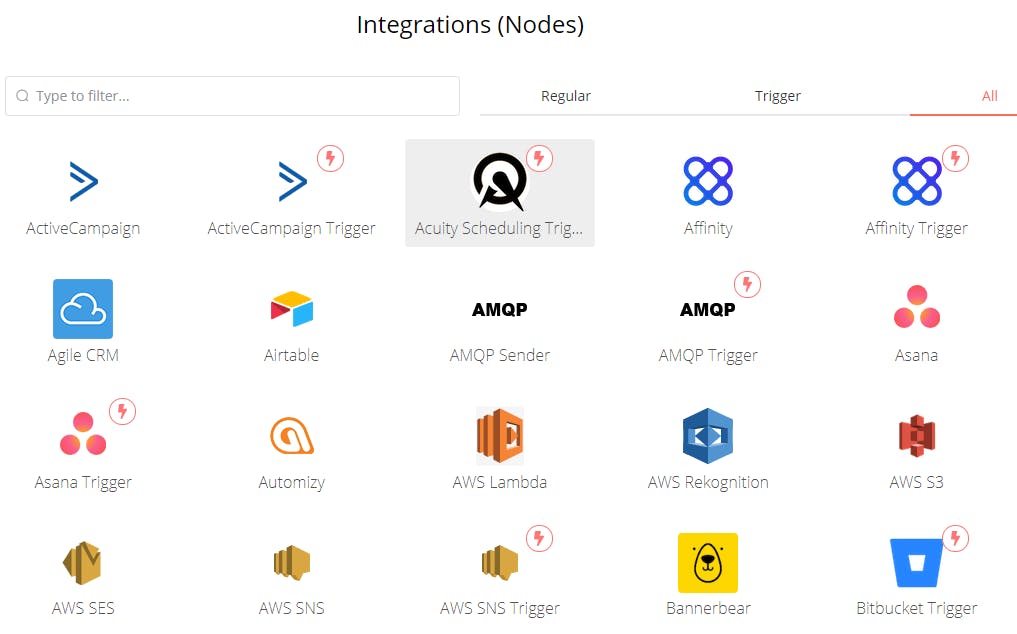The width and height of the screenshot is (1017, 634).
Task: Choose the Bannerbear node icon
Action: click(708, 562)
